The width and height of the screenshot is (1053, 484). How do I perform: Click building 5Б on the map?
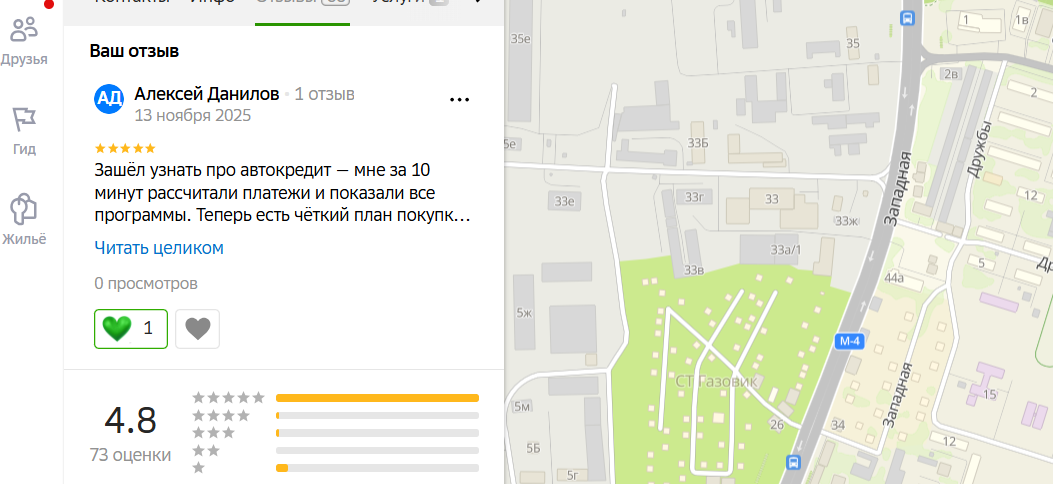coord(533,448)
